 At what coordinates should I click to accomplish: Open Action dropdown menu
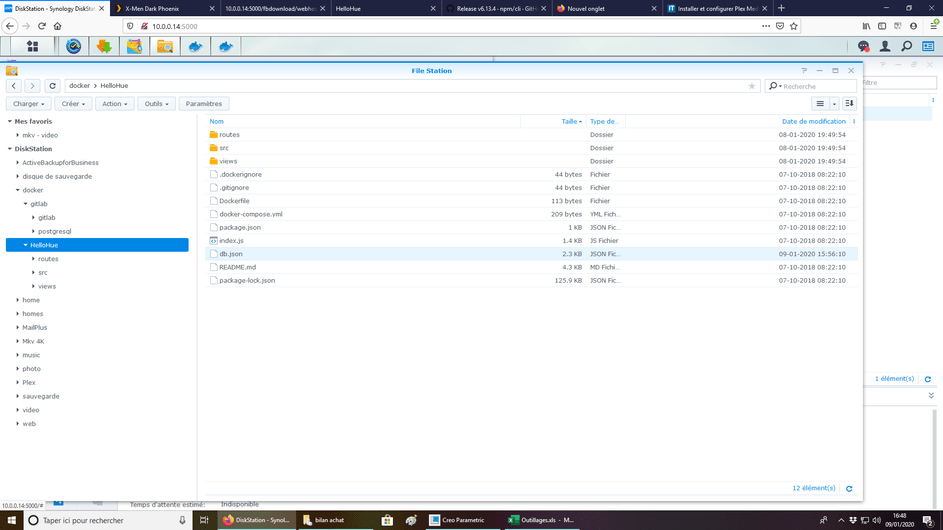(x=114, y=103)
